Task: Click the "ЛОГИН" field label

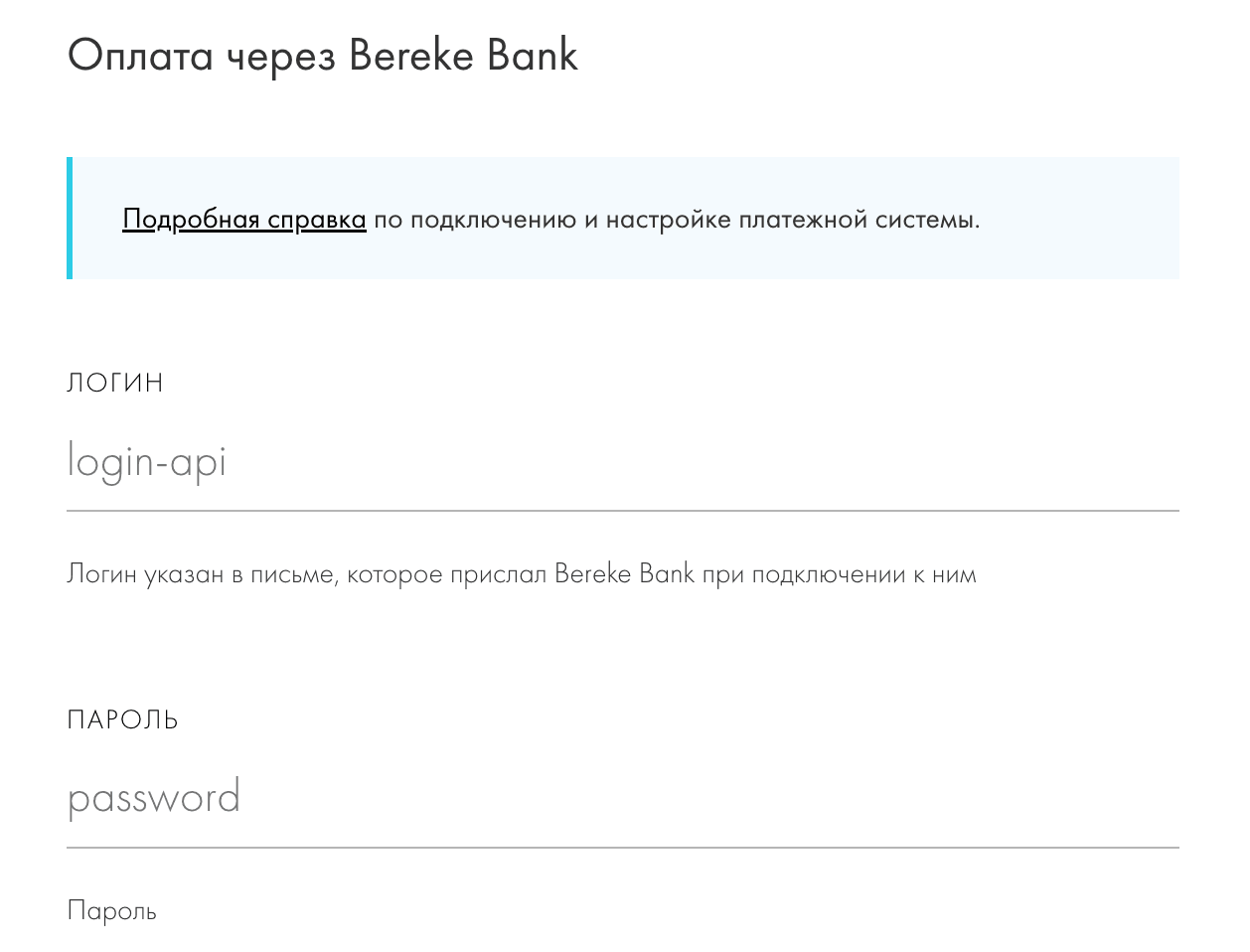Action: tap(115, 384)
